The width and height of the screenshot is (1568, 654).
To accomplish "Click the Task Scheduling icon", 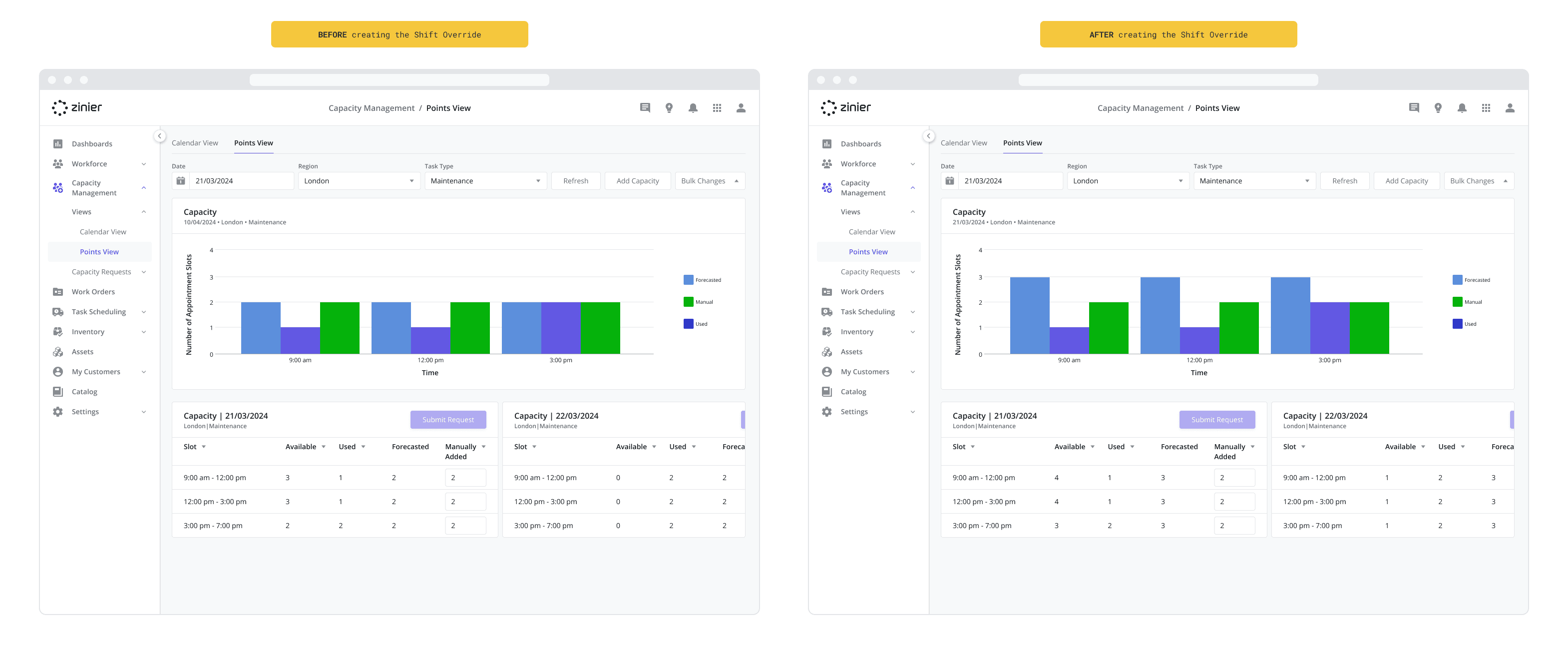I will (57, 312).
